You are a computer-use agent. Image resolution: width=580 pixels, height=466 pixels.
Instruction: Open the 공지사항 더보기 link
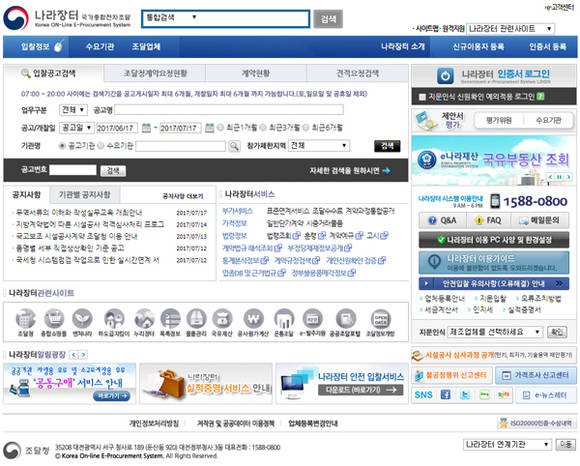click(x=183, y=196)
